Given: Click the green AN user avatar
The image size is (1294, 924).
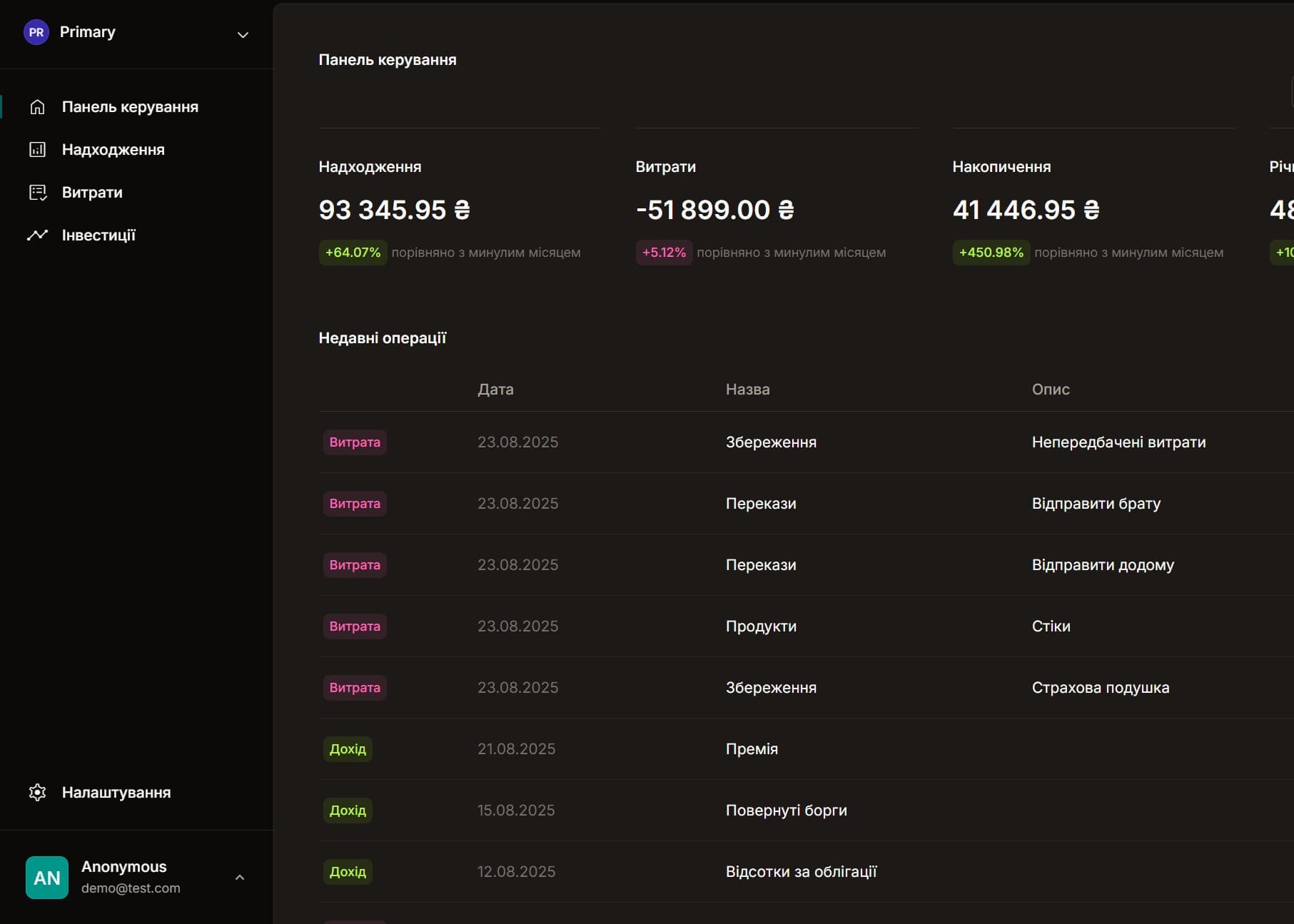Looking at the screenshot, I should pos(47,877).
